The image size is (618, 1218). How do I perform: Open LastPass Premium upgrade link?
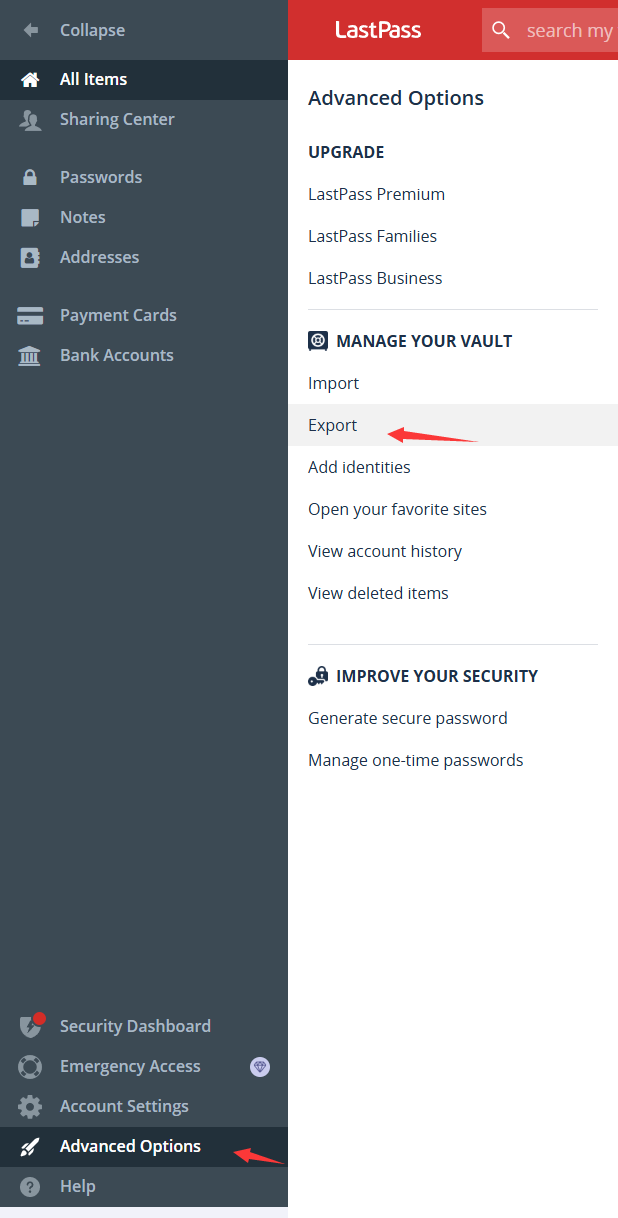376,194
